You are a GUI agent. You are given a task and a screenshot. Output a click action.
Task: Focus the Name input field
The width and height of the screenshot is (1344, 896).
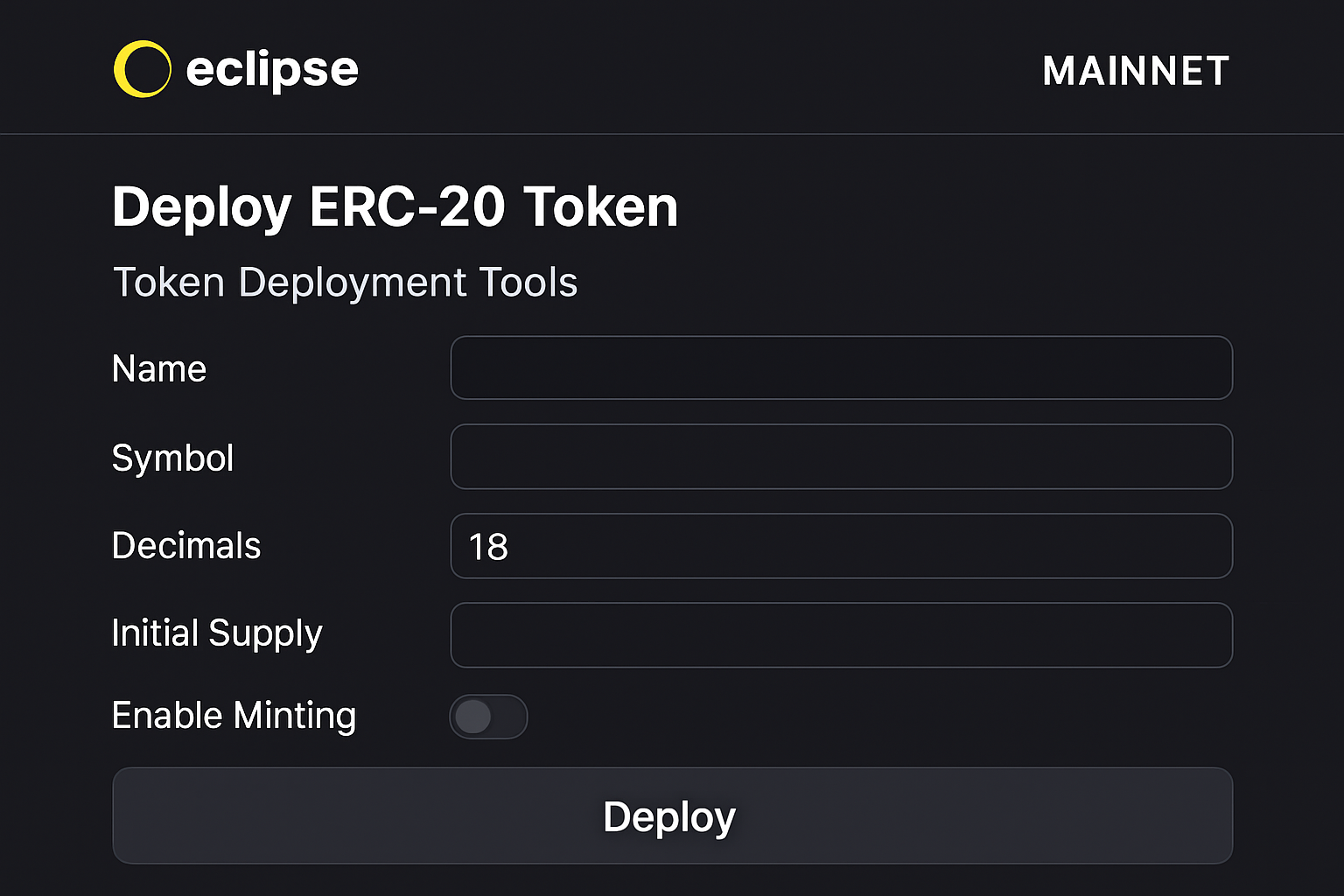click(x=841, y=367)
